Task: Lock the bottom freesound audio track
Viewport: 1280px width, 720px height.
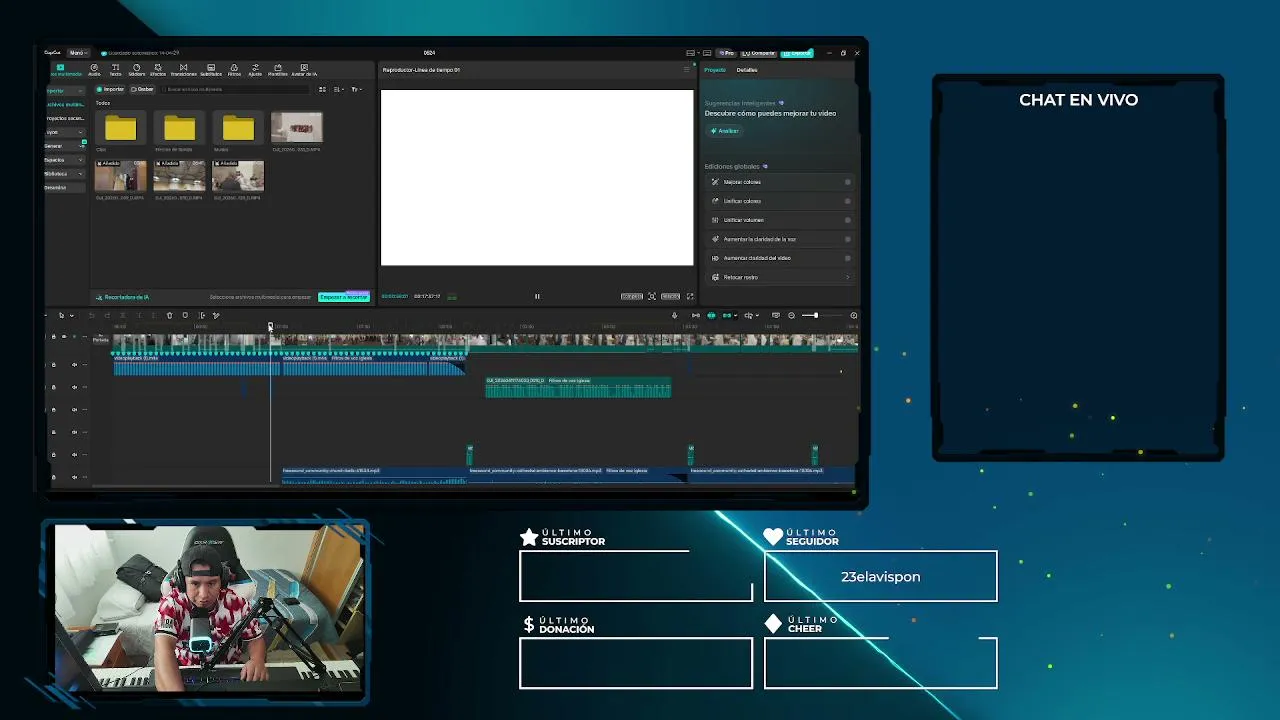Action: 54,476
